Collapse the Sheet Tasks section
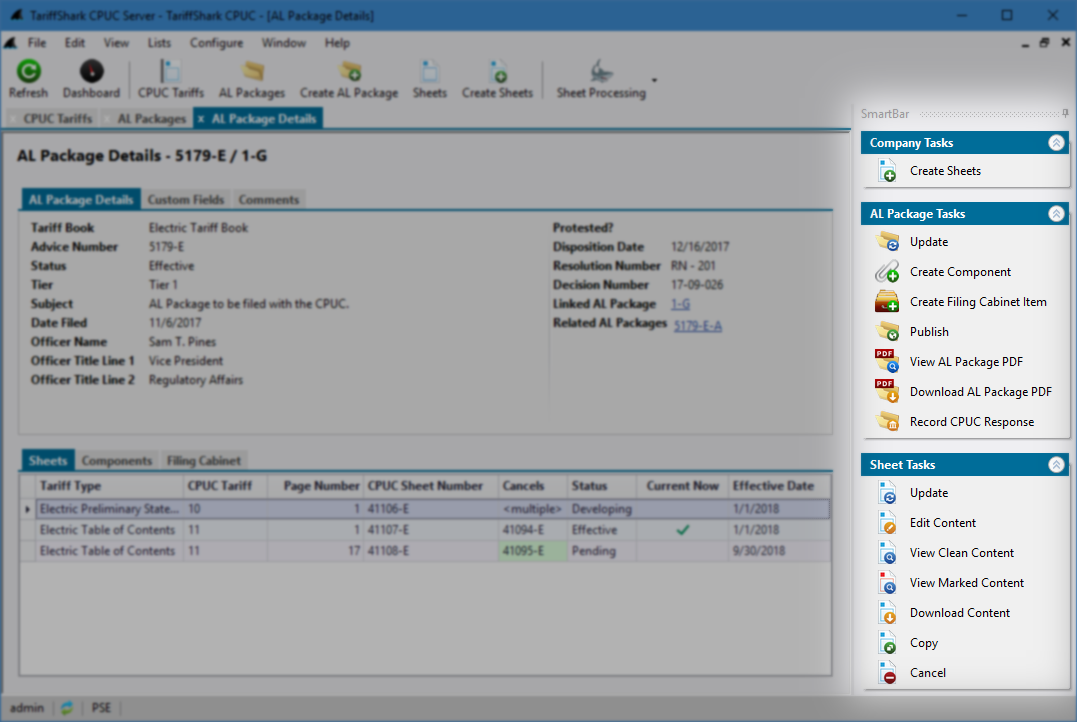Viewport: 1077px width, 722px height. tap(1056, 465)
